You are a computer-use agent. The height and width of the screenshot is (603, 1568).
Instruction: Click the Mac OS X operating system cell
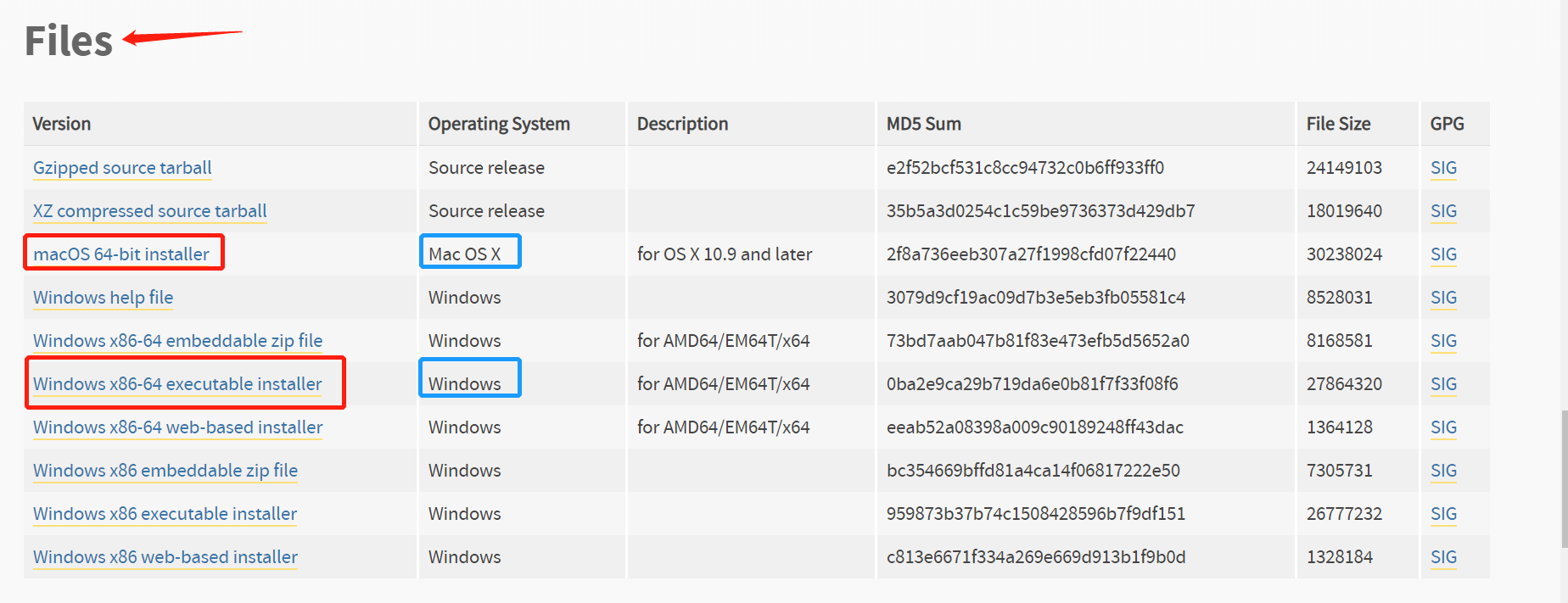(x=465, y=254)
